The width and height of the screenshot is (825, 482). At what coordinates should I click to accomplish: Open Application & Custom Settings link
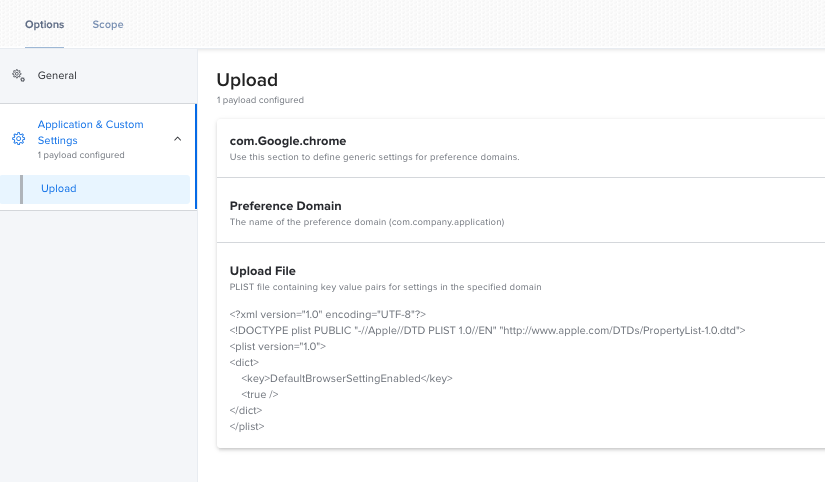point(90,133)
